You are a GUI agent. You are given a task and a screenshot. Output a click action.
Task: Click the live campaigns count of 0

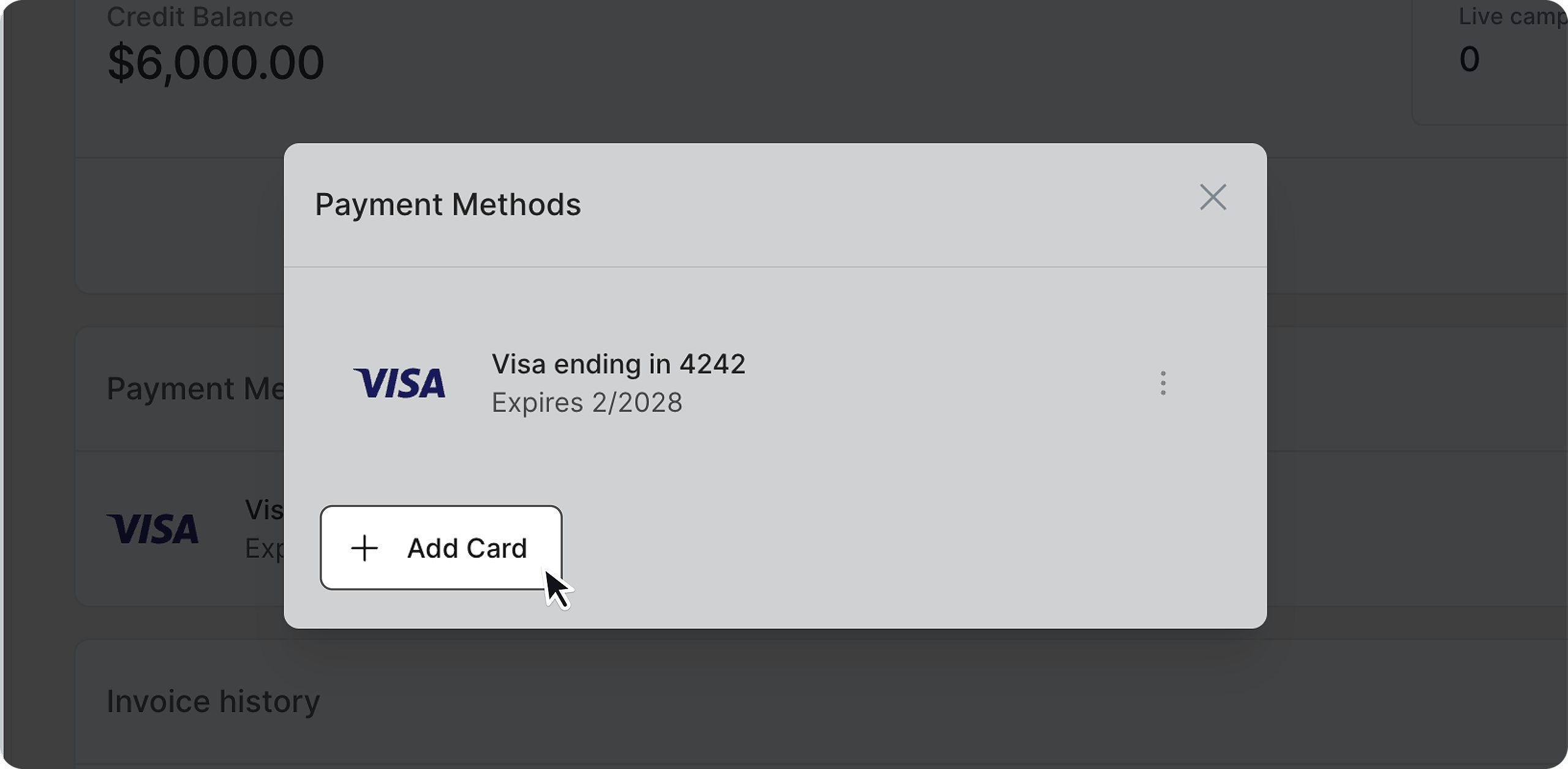point(1469,59)
